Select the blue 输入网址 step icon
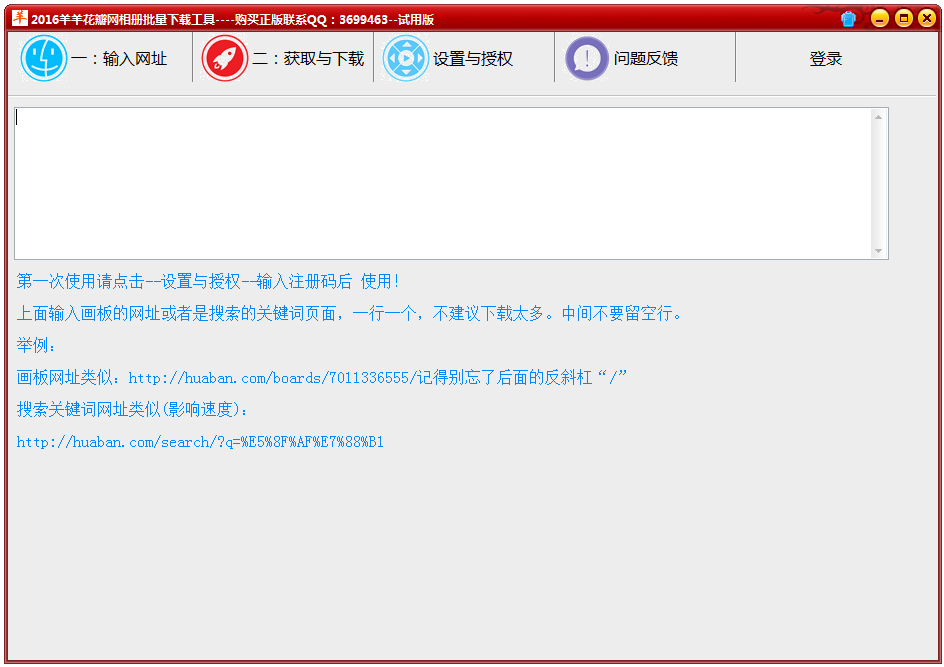The image size is (944, 667). (44, 58)
